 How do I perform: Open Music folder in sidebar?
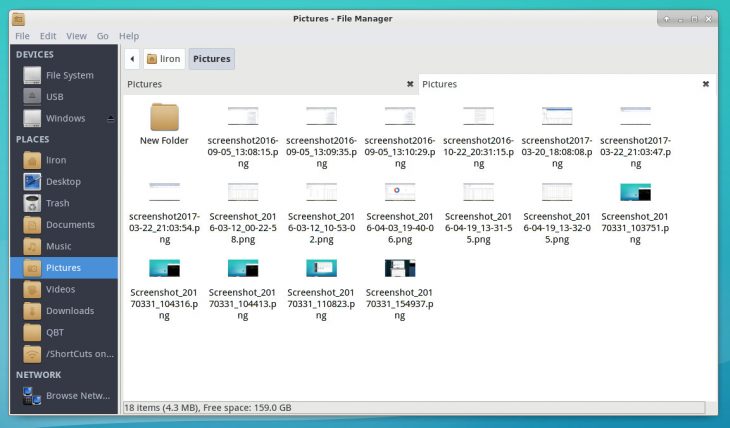(x=64, y=246)
